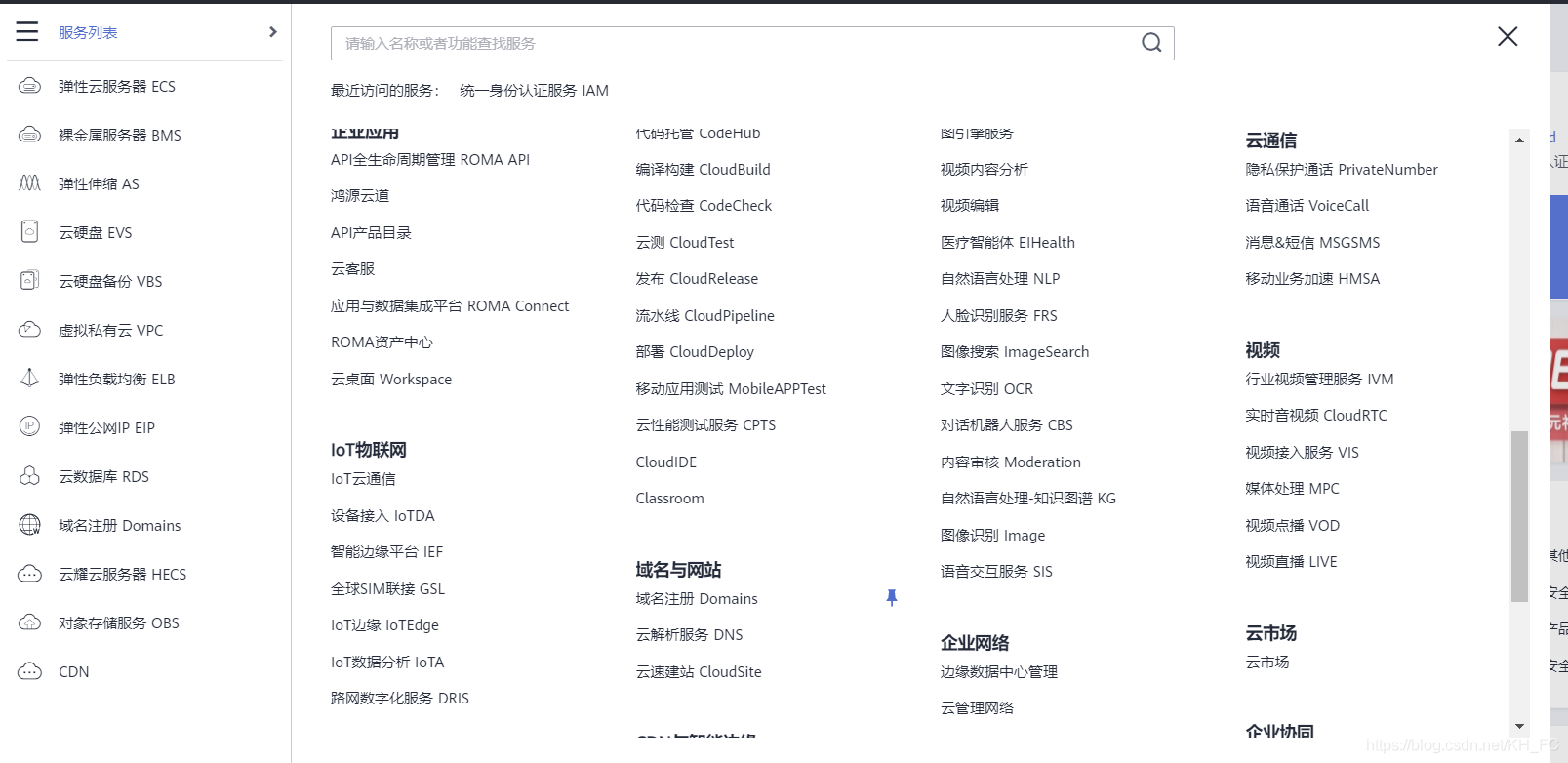Open 对象存储服务 OBS in sidebar
This screenshot has height=763, width=1568.
119,622
